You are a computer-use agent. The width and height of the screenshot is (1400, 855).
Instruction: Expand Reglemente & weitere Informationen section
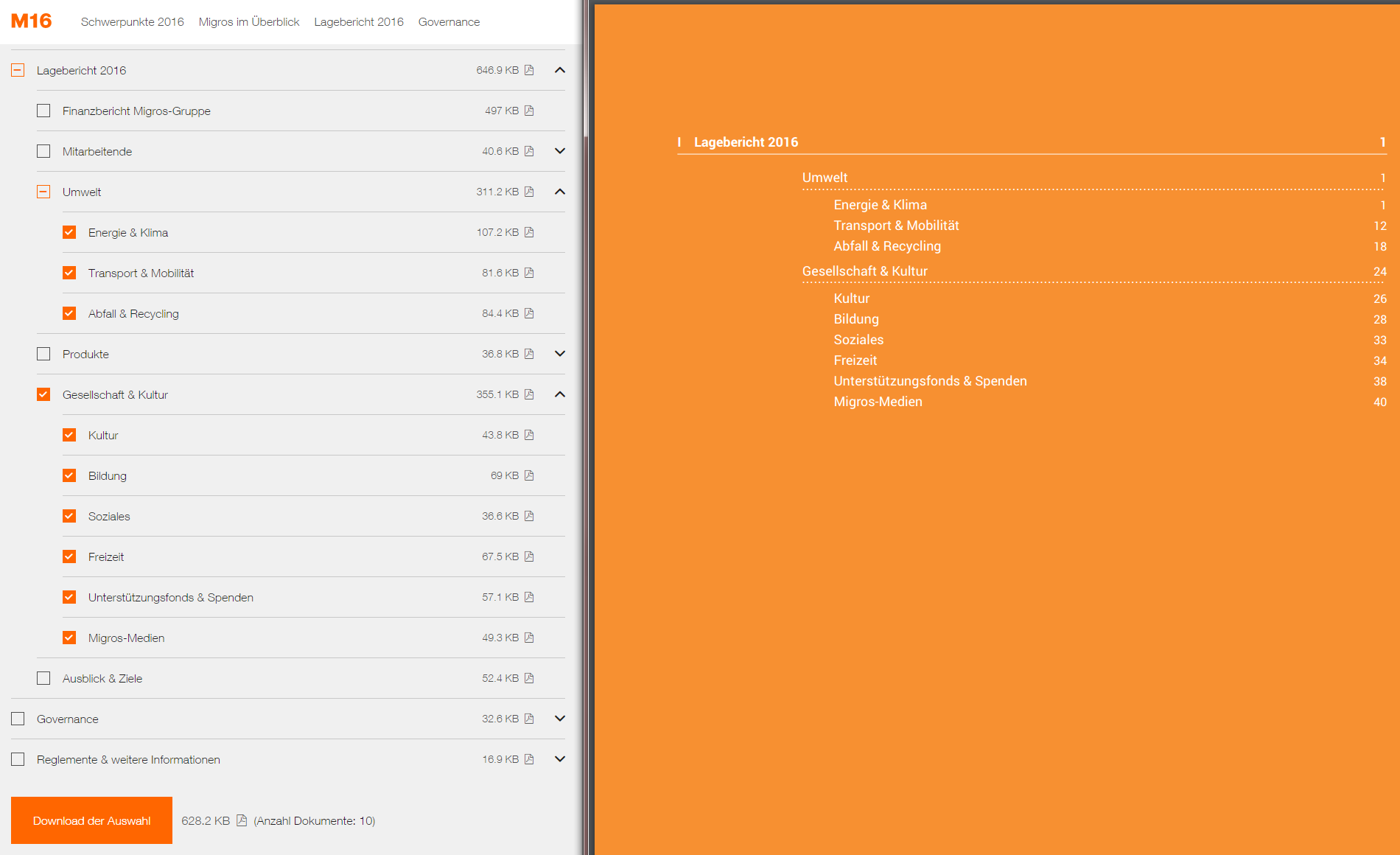560,759
